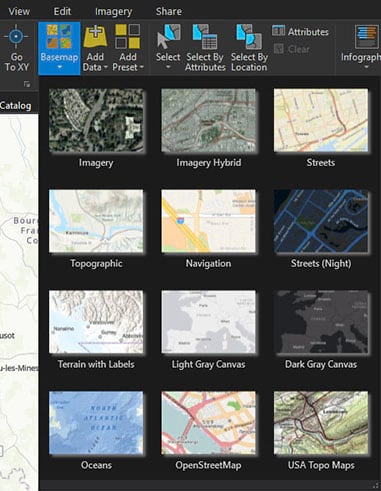Expand the Select tool dropdown arrow

(x=168, y=68)
